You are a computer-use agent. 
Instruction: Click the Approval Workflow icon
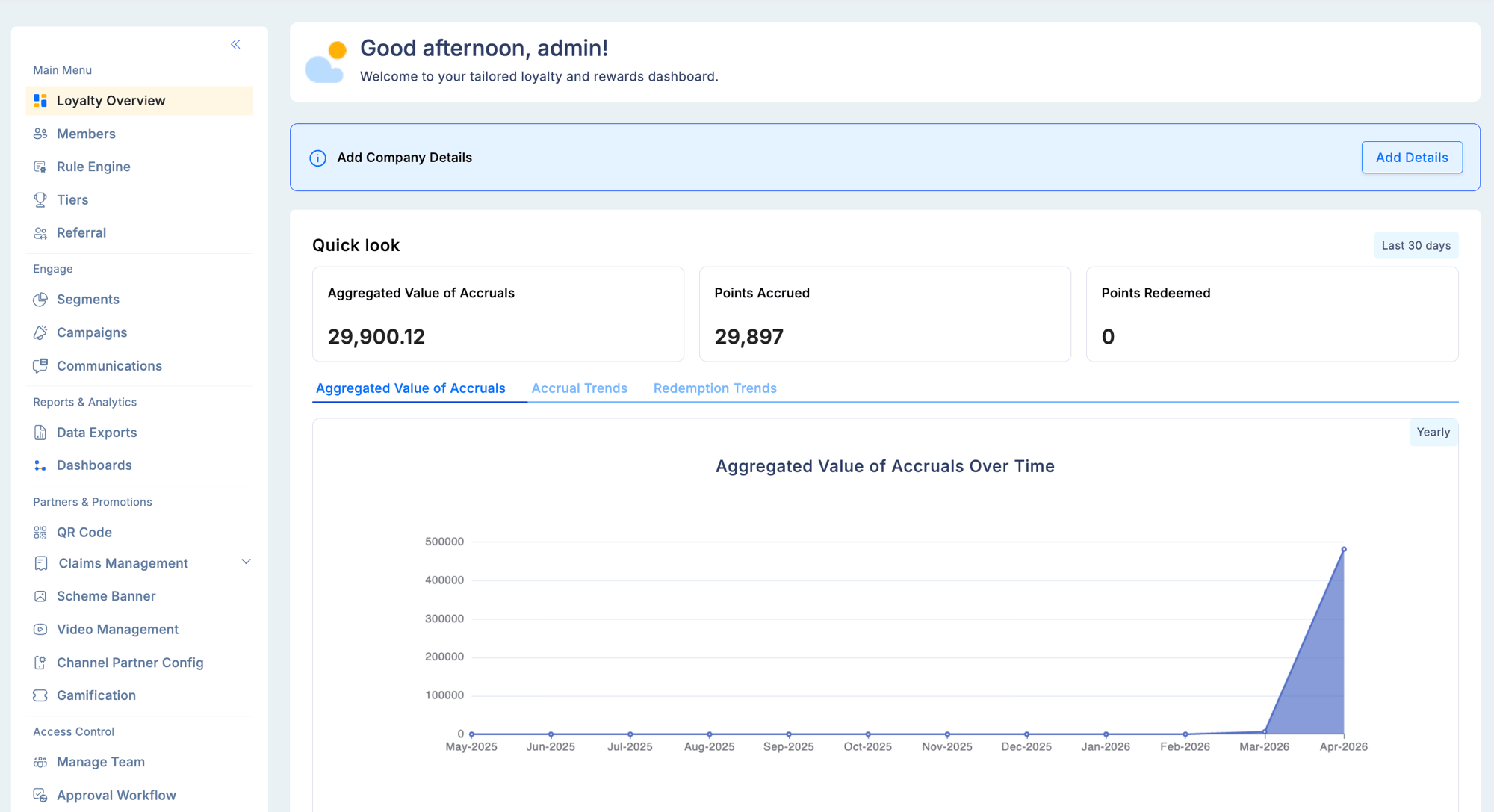[x=40, y=796]
